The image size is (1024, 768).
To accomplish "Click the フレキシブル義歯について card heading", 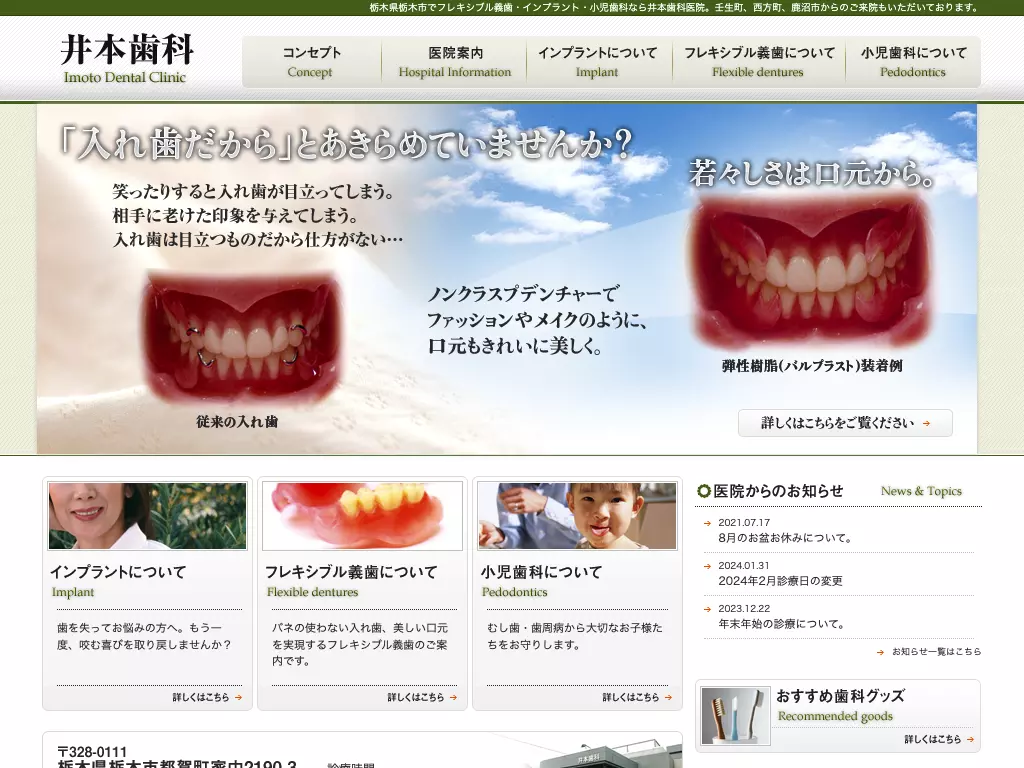I will pyautogui.click(x=351, y=572).
